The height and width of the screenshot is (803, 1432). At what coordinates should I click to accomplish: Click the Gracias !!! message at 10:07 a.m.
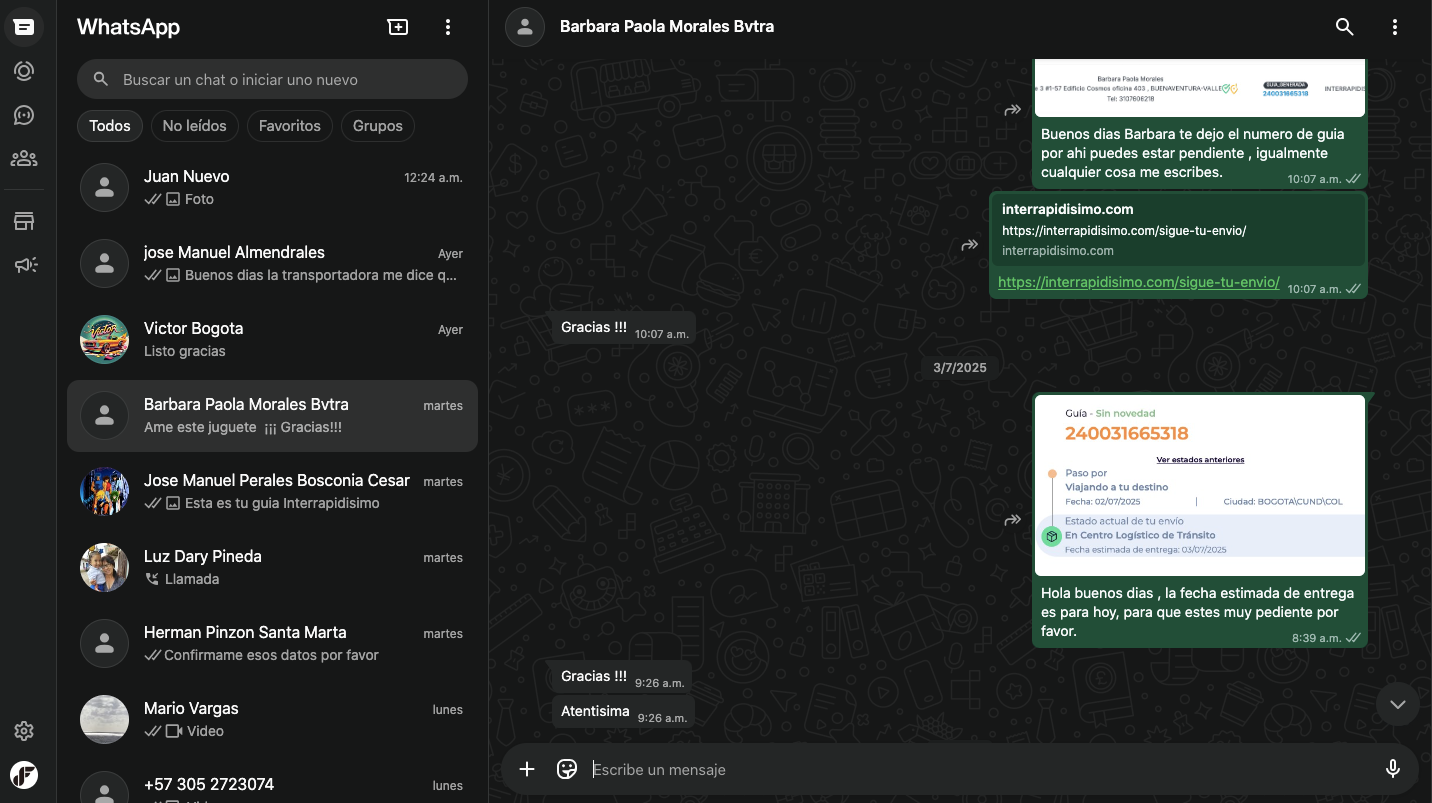(x=623, y=328)
